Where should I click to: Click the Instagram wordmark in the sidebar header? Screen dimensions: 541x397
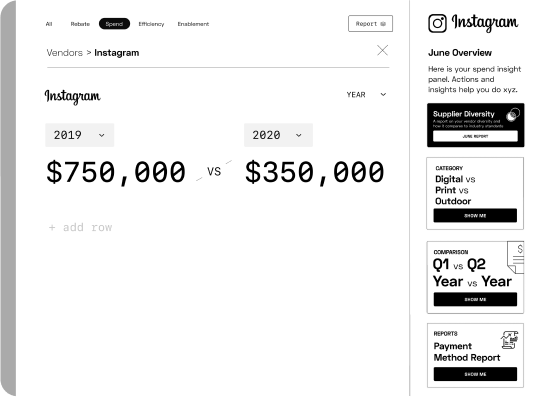(x=485, y=23)
